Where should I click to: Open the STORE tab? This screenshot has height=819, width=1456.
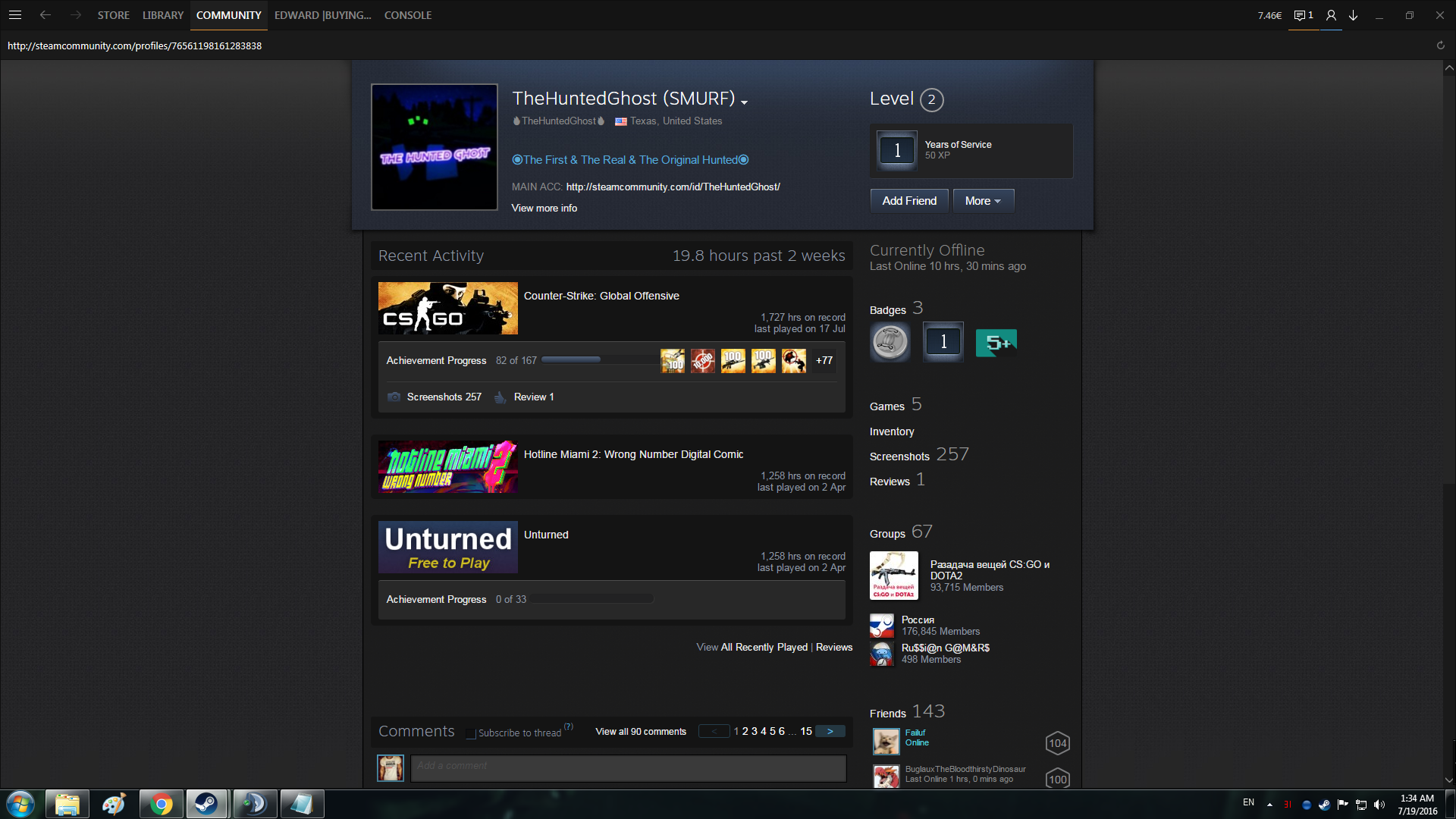point(113,15)
